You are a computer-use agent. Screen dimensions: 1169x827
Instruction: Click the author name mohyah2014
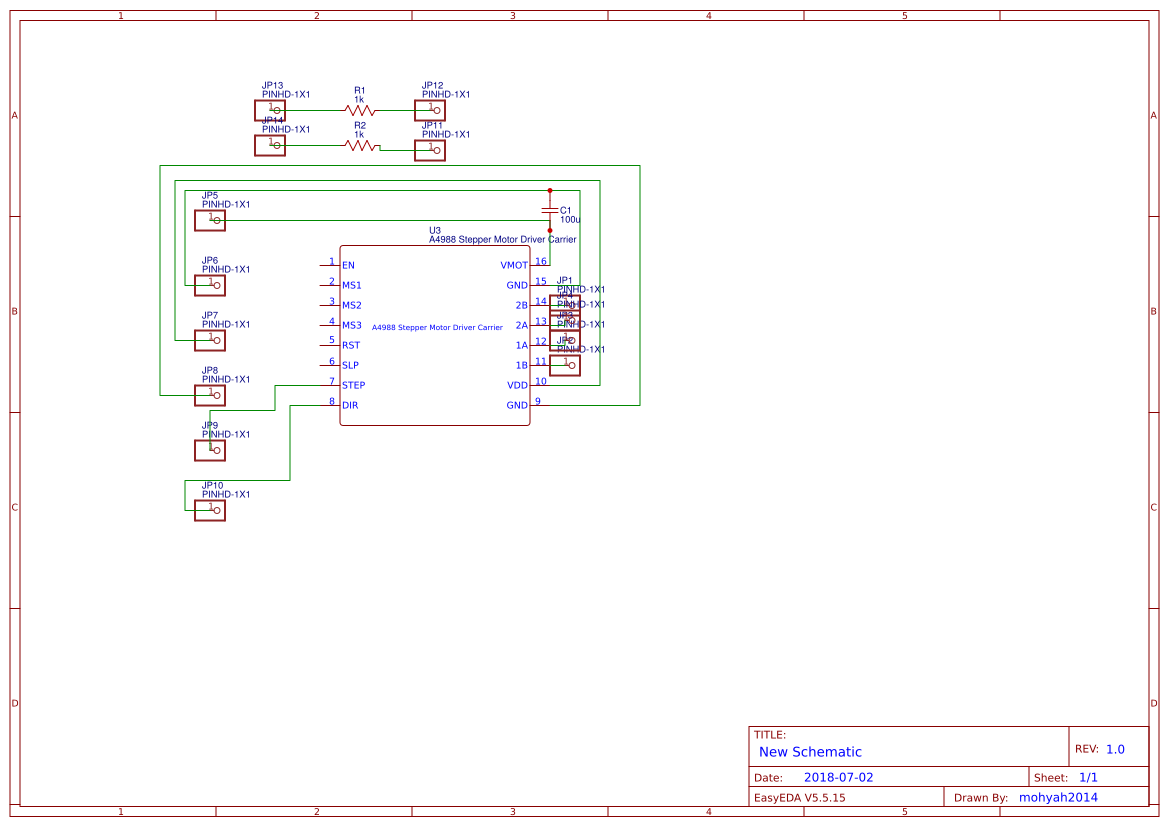click(x=1058, y=797)
